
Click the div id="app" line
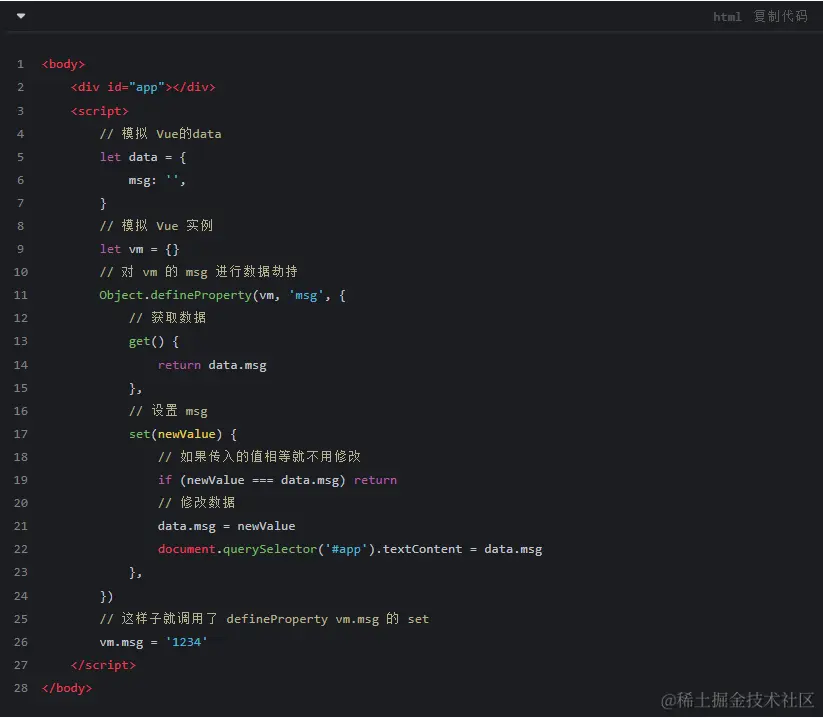(143, 87)
